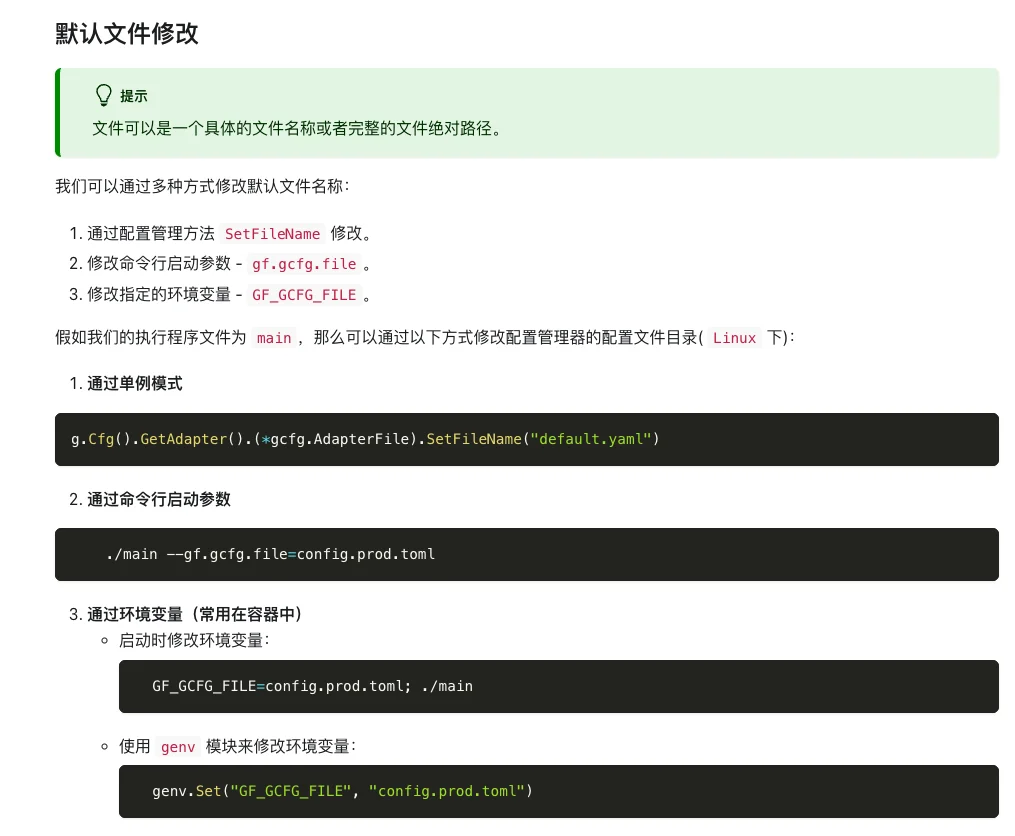
Task: Click the 通过环境变量（常用在容器中）heading
Action: [194, 613]
